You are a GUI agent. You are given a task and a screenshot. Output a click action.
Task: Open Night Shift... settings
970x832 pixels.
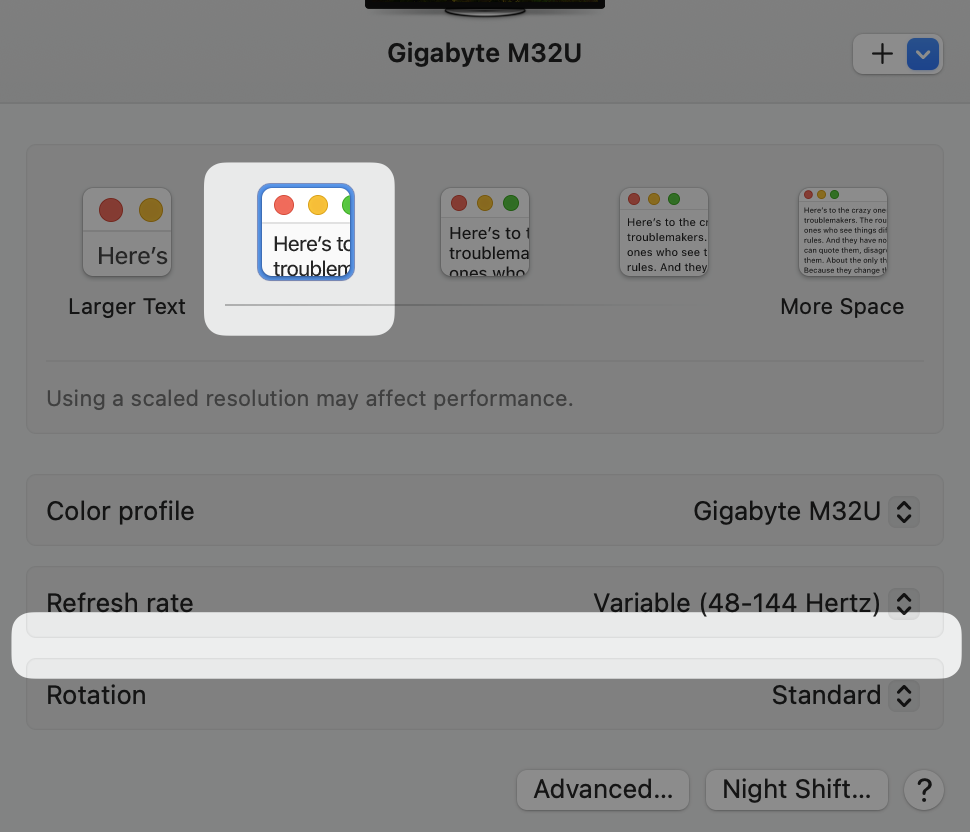(x=797, y=789)
